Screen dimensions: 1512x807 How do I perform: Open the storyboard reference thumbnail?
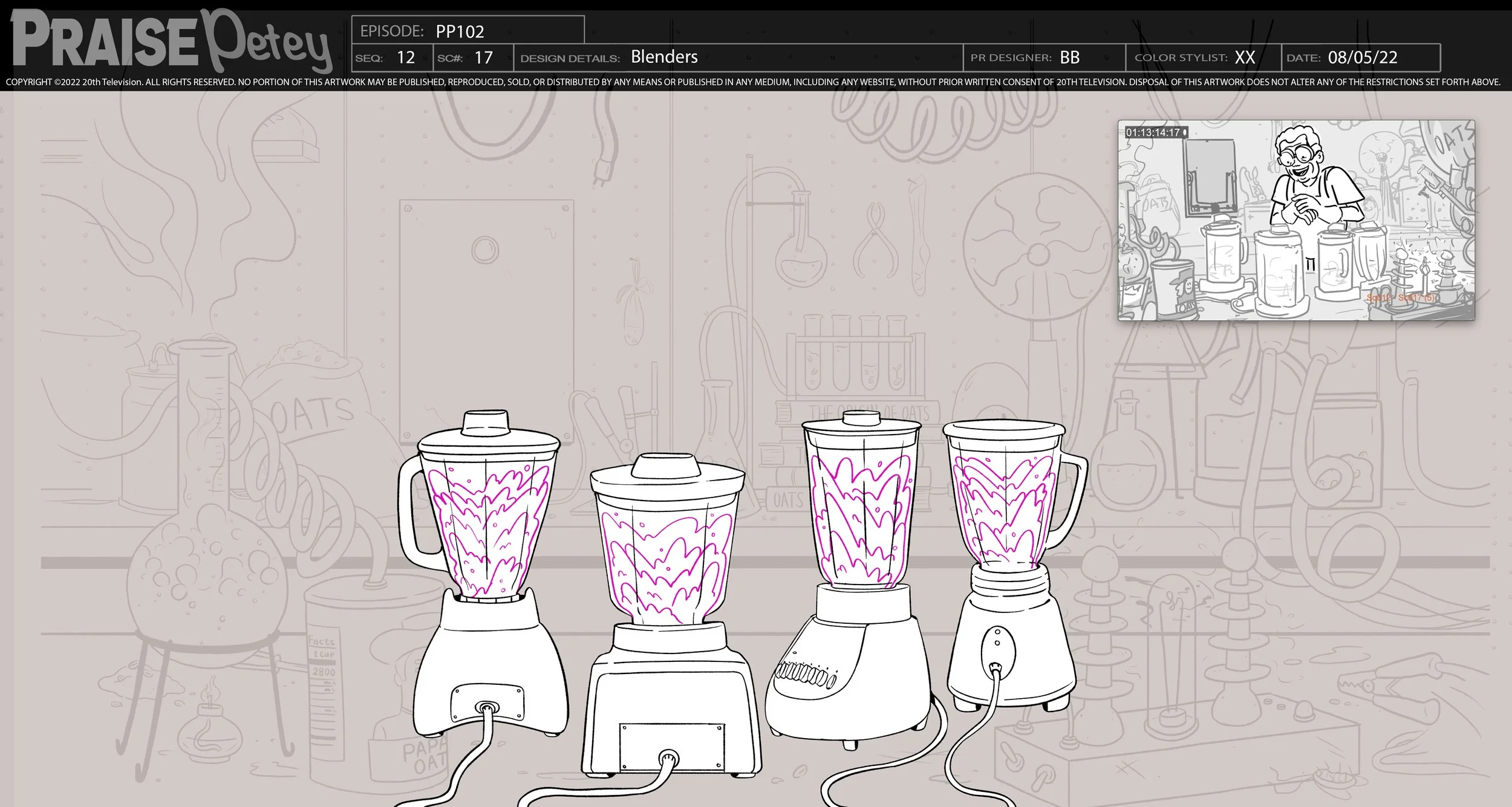[1296, 220]
